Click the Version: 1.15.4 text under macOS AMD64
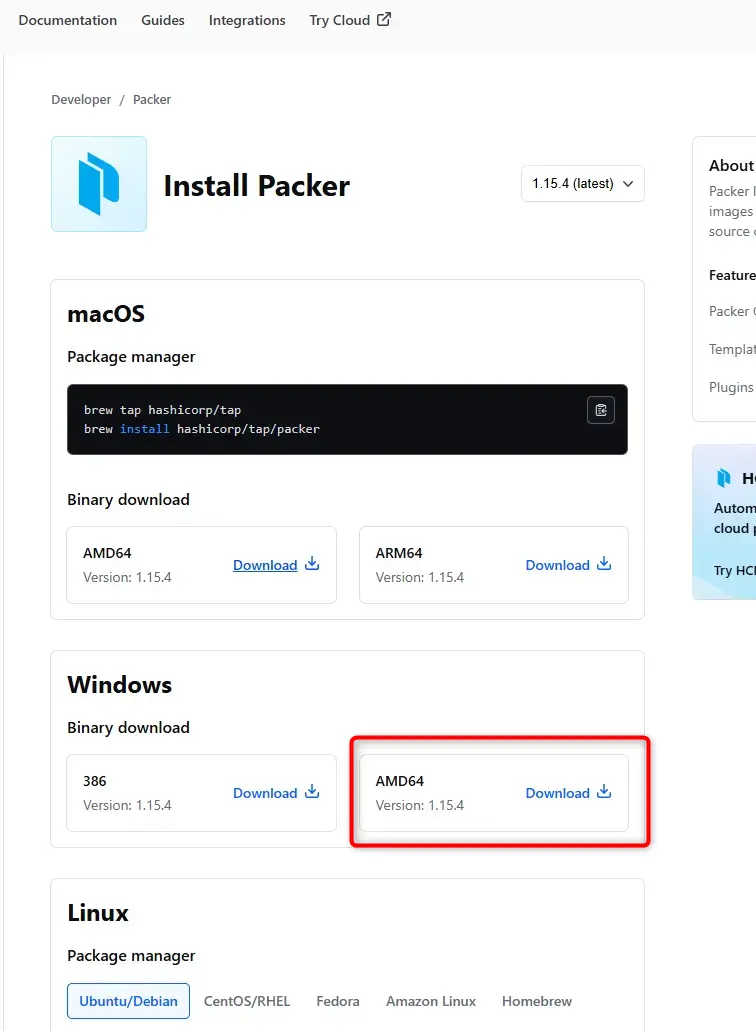This screenshot has height=1031, width=756. click(x=127, y=577)
